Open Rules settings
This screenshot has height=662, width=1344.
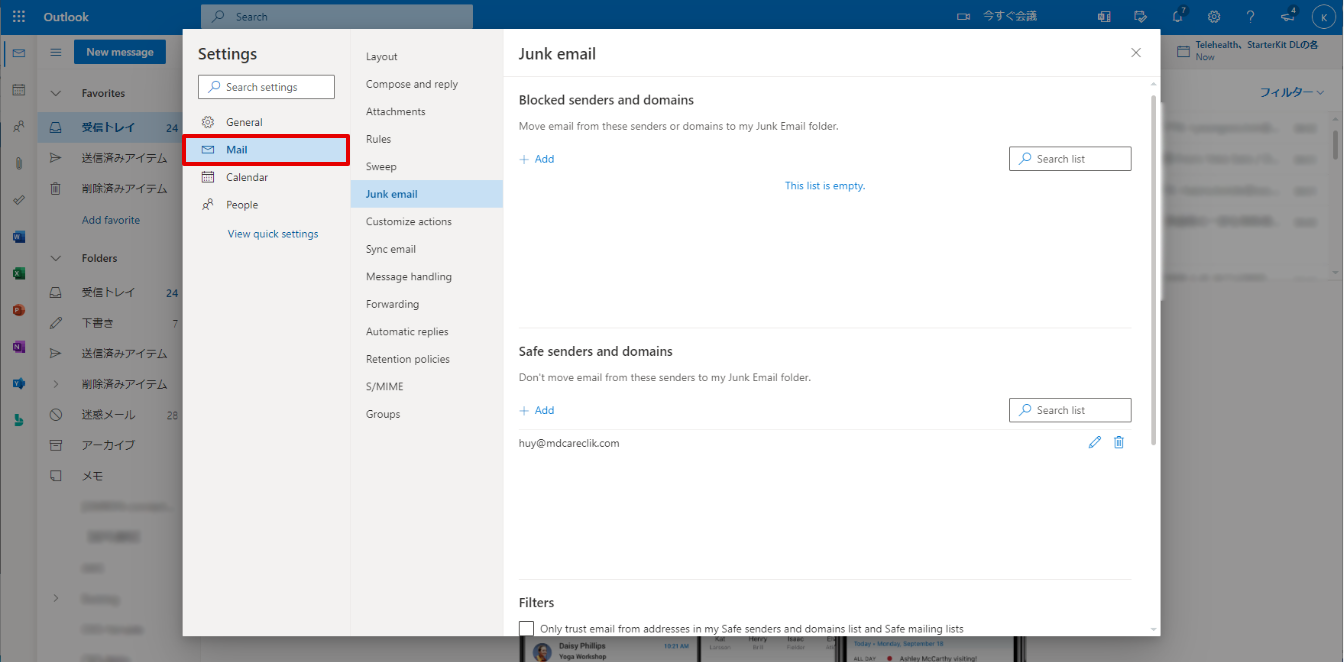(427, 139)
